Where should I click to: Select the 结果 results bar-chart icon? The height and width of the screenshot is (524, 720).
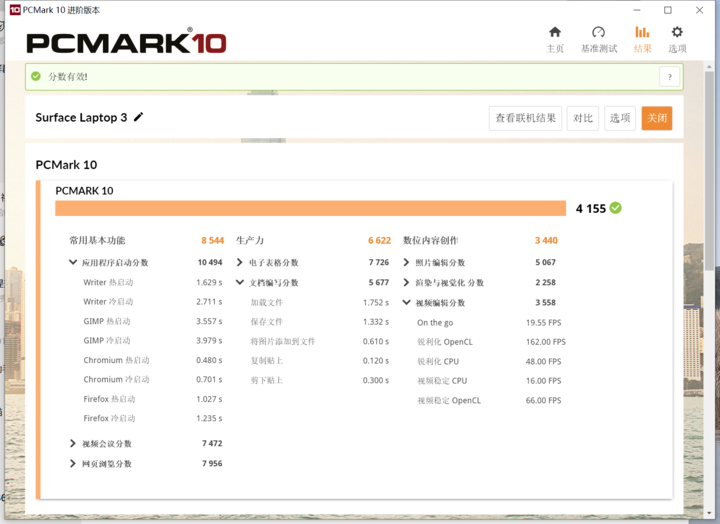(x=642, y=32)
